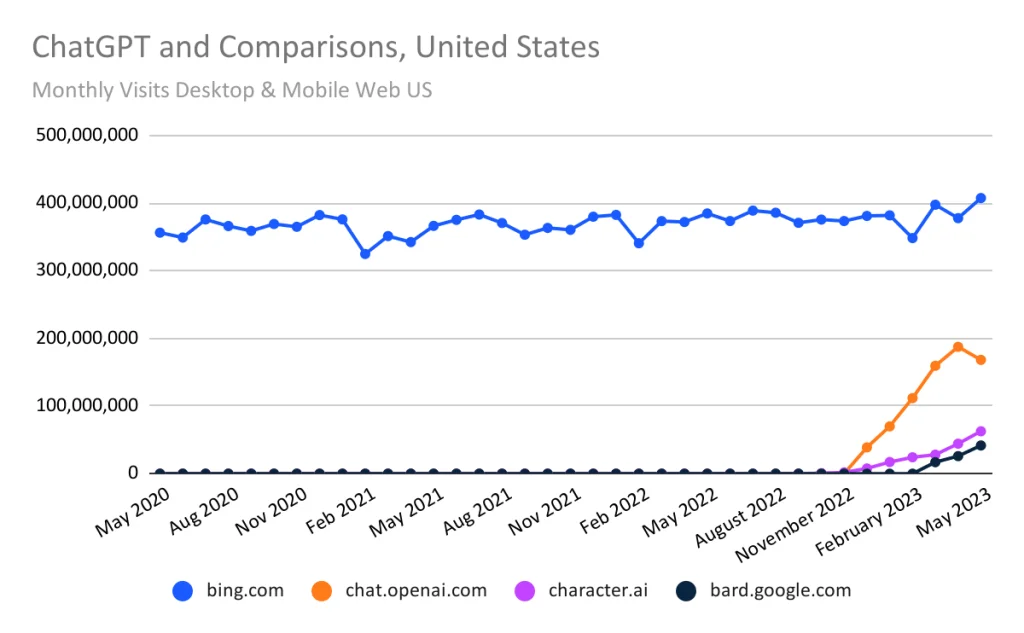The width and height of the screenshot is (1024, 633).
Task: Click the first bing.com data point
Action: pos(160,233)
